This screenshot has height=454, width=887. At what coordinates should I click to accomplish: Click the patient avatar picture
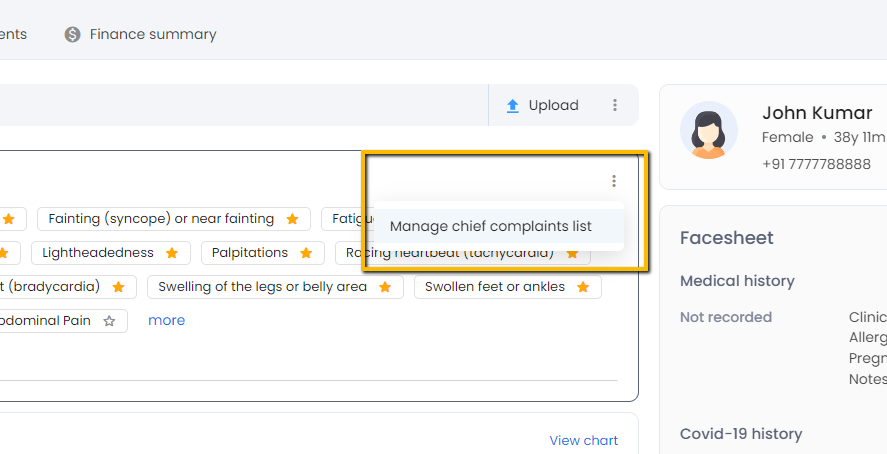click(709, 131)
